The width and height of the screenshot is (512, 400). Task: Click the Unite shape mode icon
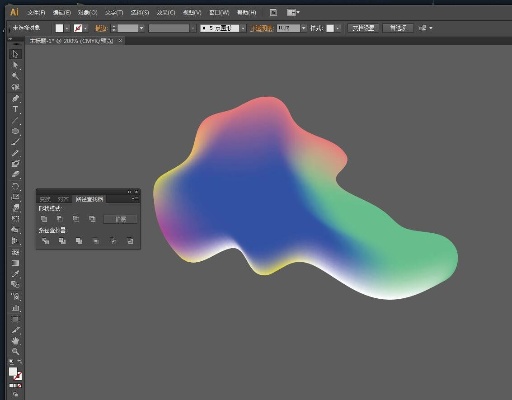[44, 219]
